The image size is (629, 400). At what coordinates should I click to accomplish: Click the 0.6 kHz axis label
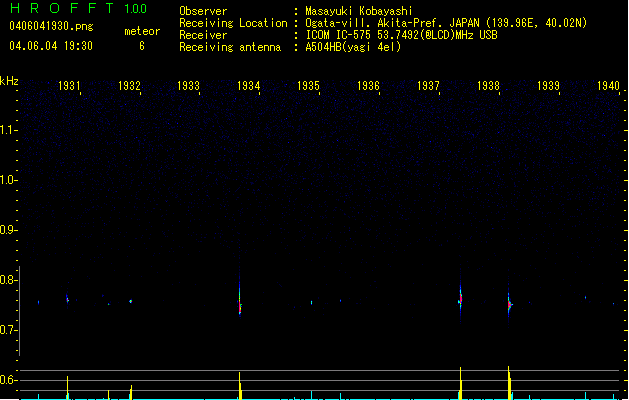pyautogui.click(x=8, y=380)
